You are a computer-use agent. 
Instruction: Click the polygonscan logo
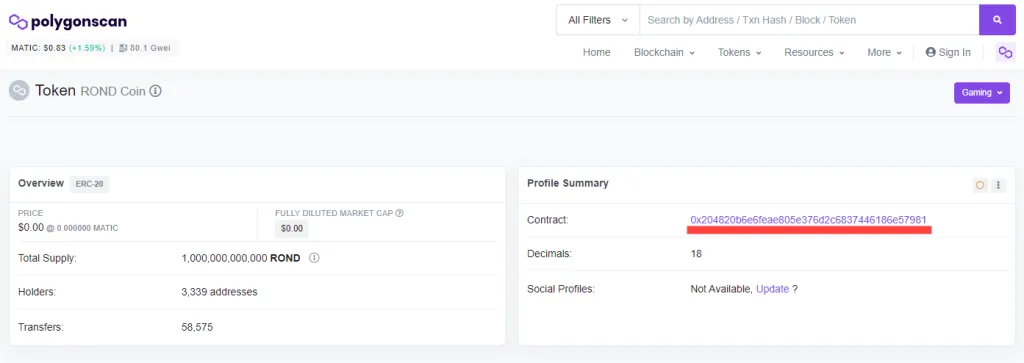pos(68,22)
